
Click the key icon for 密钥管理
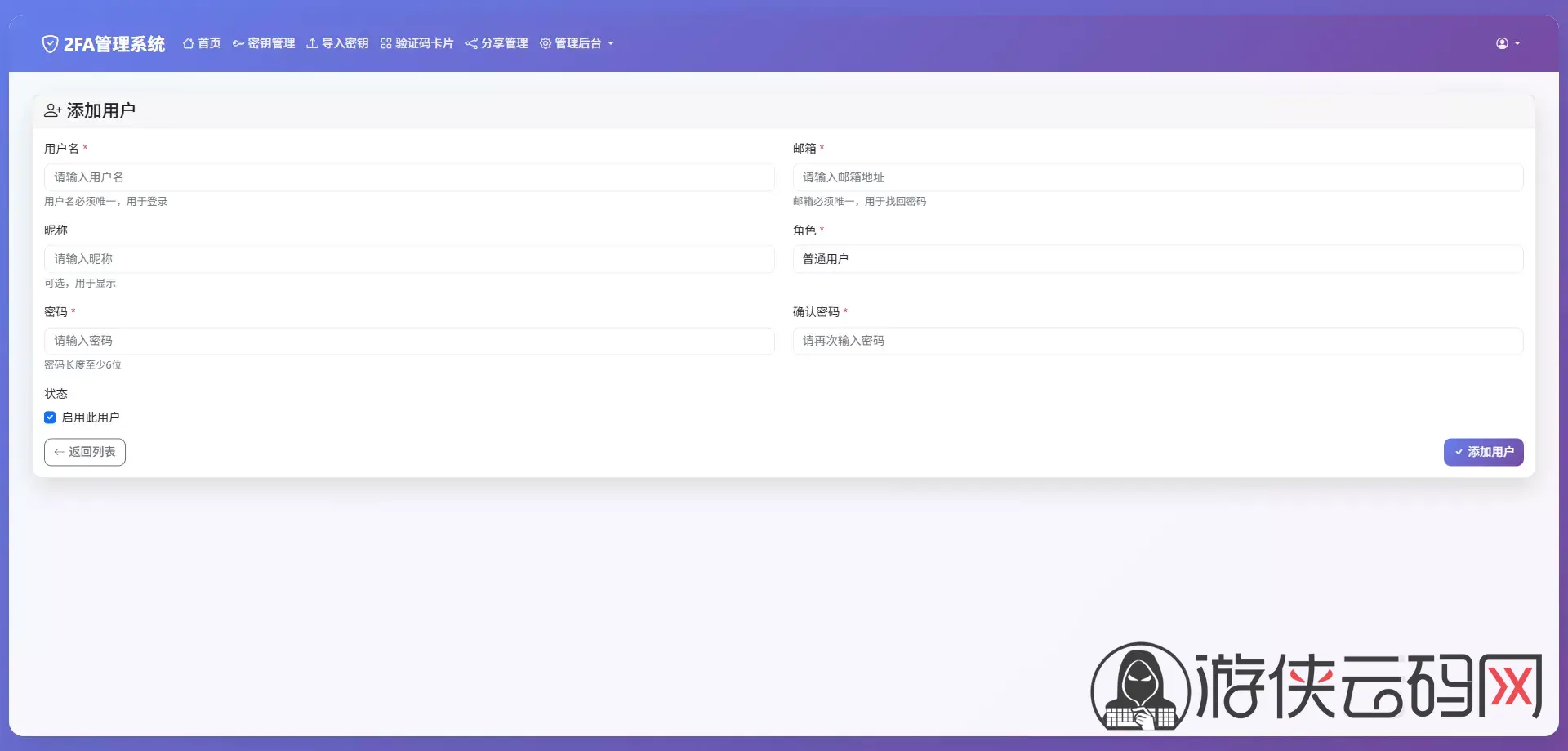tap(238, 43)
